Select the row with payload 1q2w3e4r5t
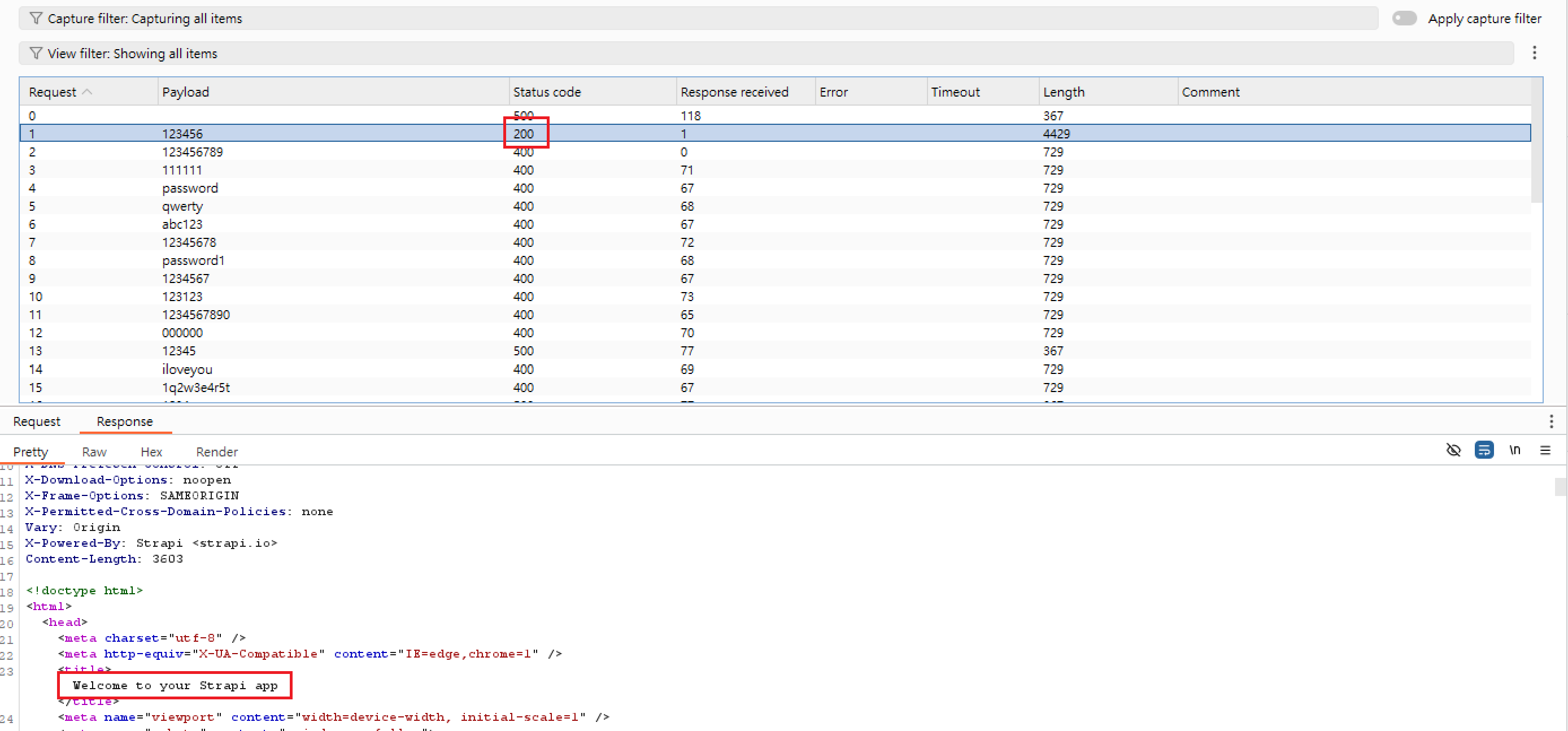 point(775,387)
